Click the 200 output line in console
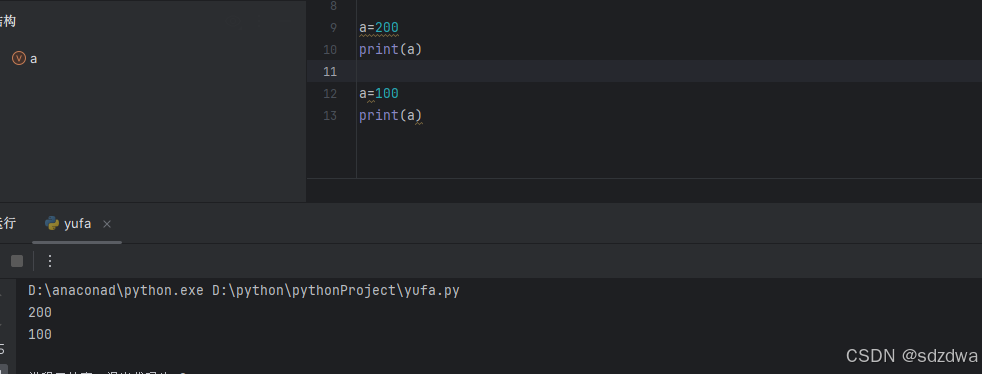 (40, 313)
